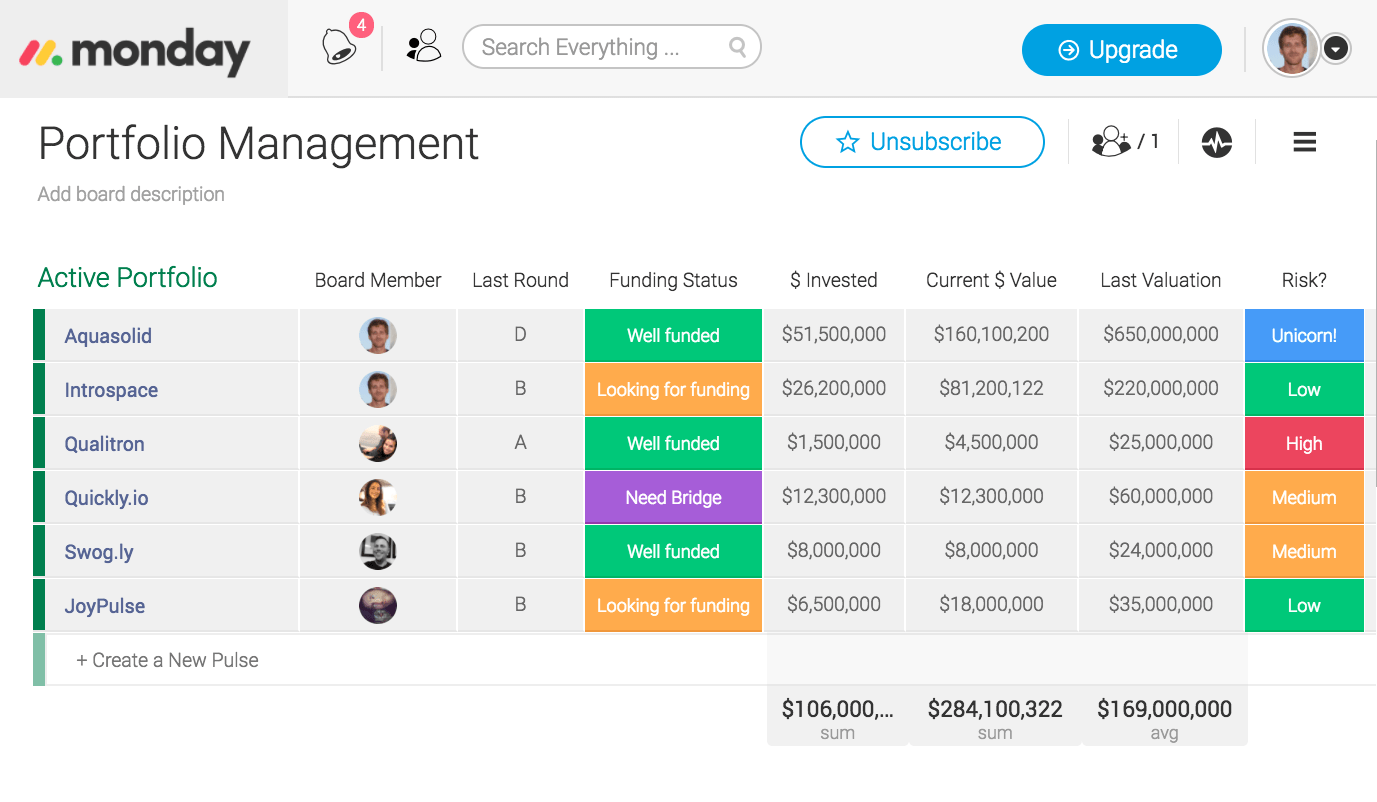
Task: Click Aquasolid's board member avatar
Action: coord(378,335)
